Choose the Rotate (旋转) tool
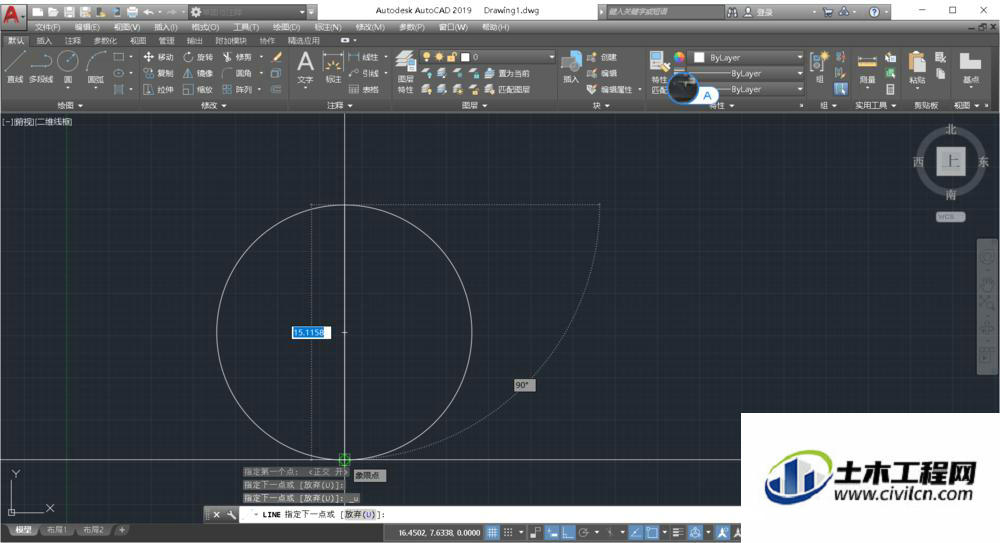Screen dimensions: 1000x543 pyautogui.click(x=198, y=57)
